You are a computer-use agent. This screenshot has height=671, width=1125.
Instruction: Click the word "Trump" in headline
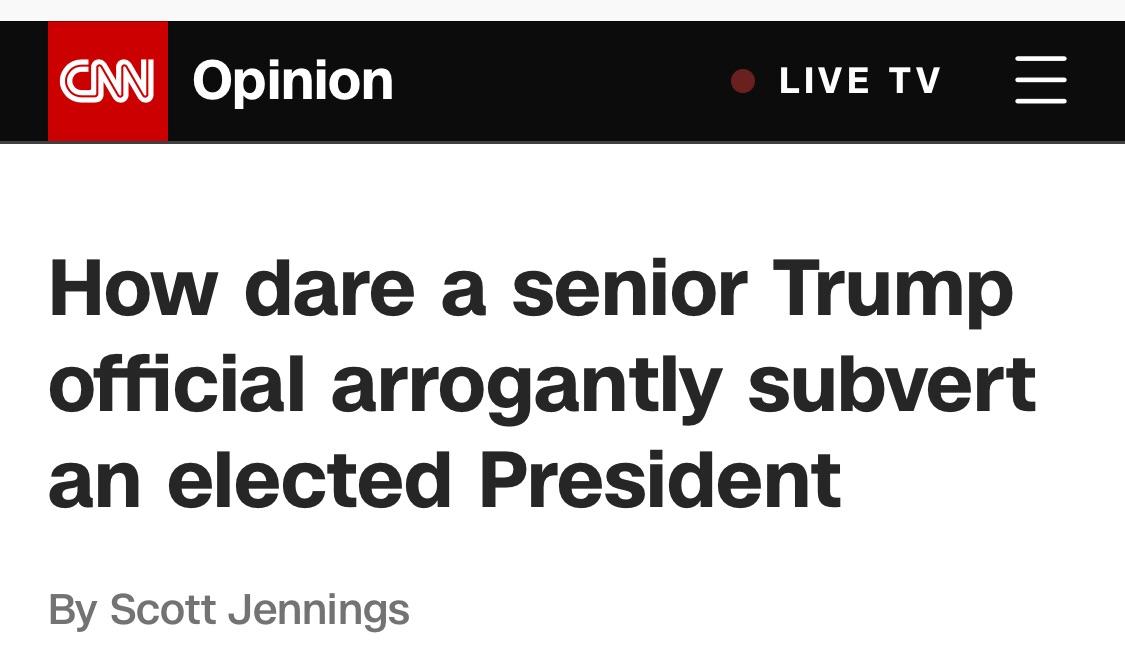pos(892,290)
